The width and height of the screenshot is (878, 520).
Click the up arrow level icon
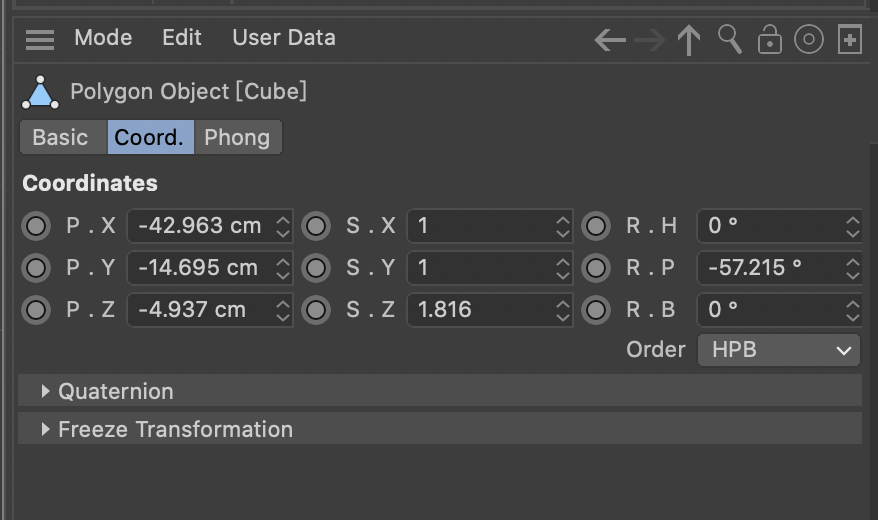click(x=688, y=40)
